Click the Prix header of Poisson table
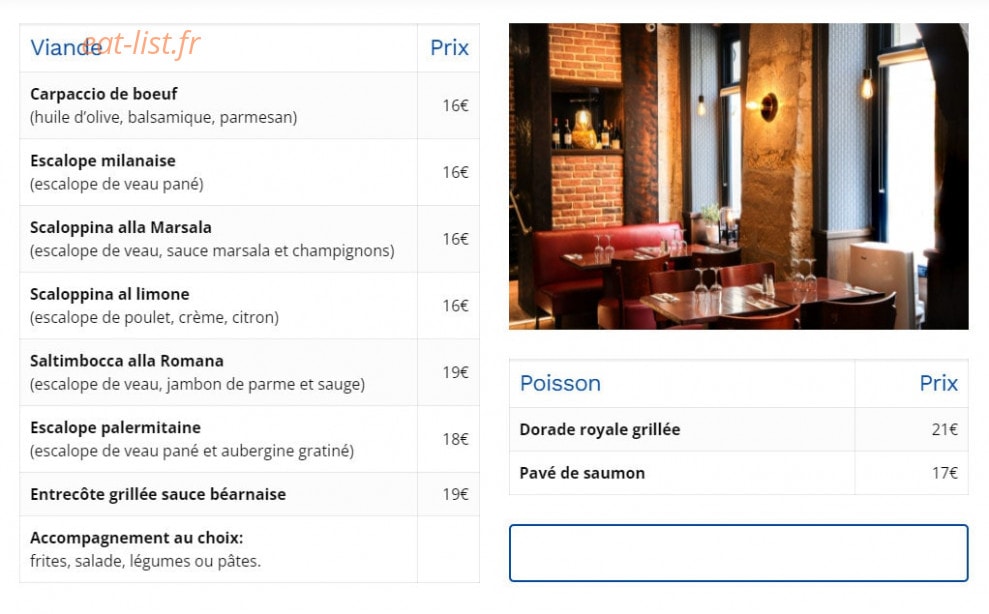Viewport: 989px width, 614px height. click(939, 383)
